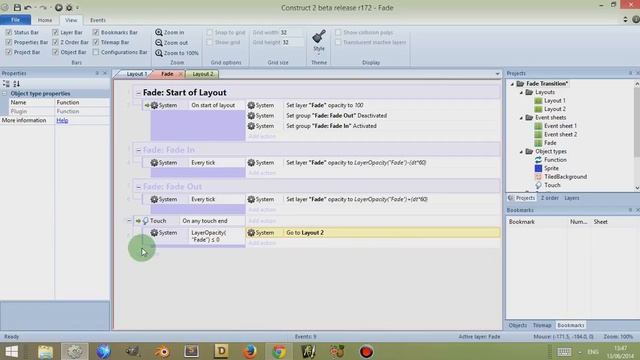
Task: Switch to the Z order panel tab
Action: (549, 198)
